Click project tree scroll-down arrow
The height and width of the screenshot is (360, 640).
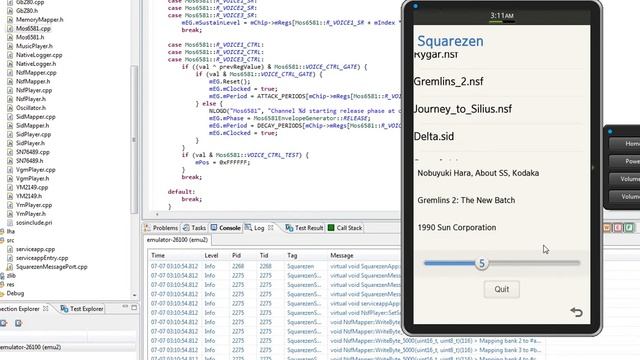[134, 295]
